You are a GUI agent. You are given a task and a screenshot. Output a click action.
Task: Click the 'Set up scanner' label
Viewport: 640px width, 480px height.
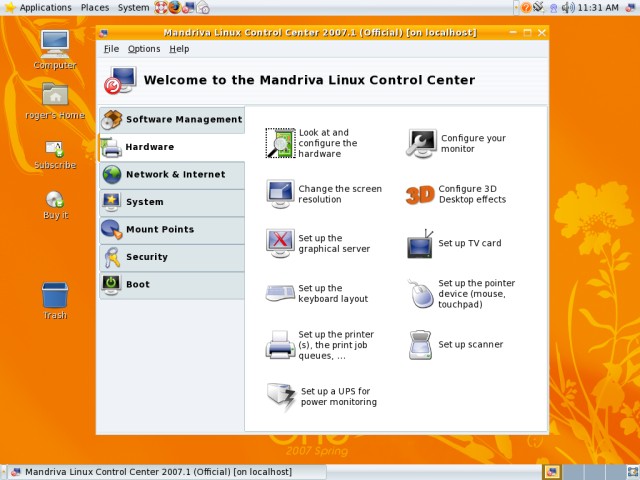coord(471,344)
